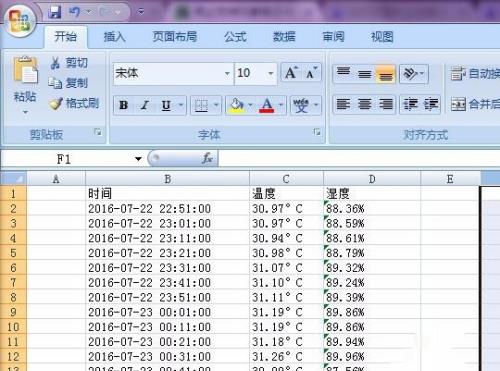Decrease font size with small A
The height and width of the screenshot is (371, 500).
pyautogui.click(x=311, y=73)
